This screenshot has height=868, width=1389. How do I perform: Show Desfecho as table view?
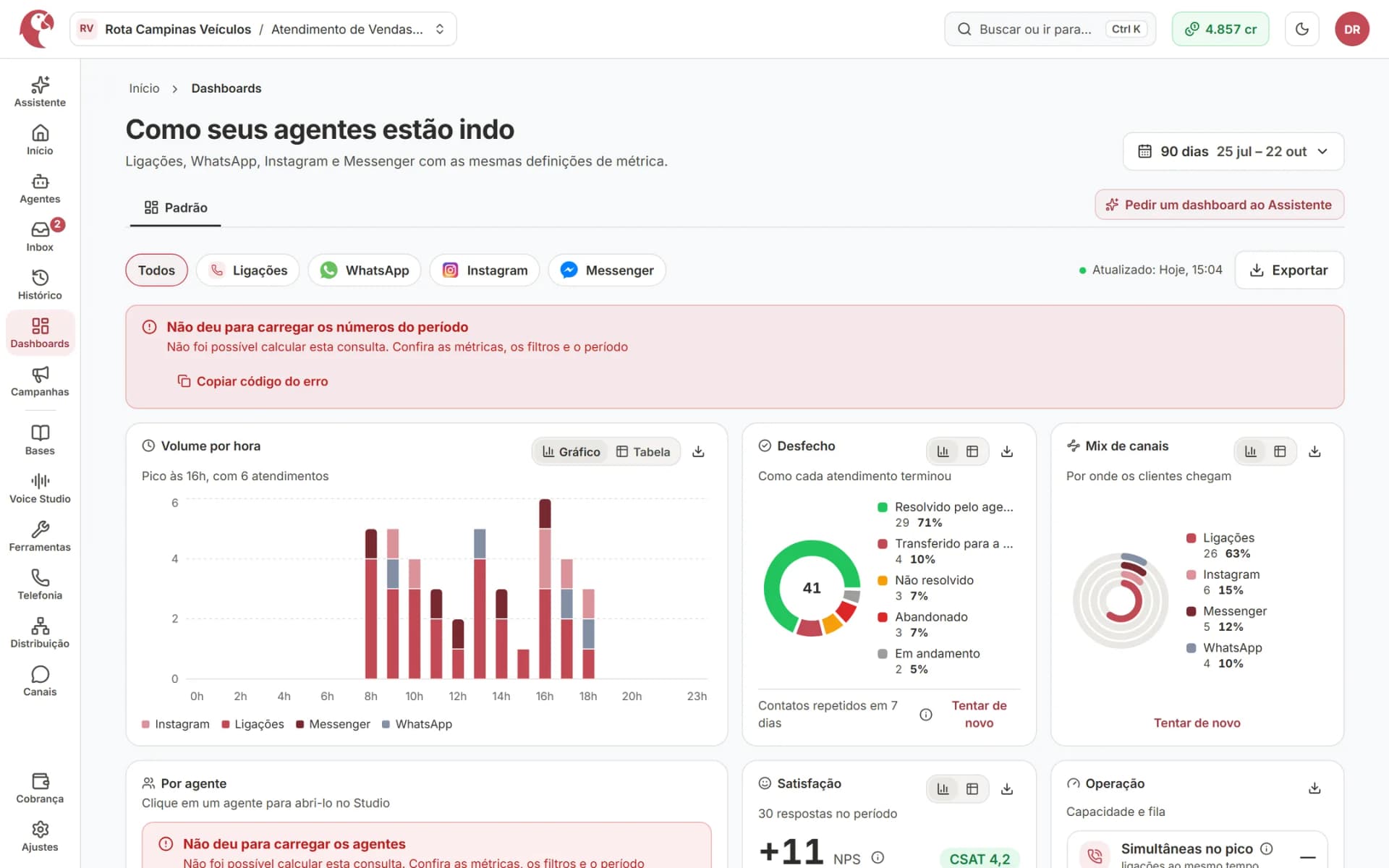tap(972, 451)
